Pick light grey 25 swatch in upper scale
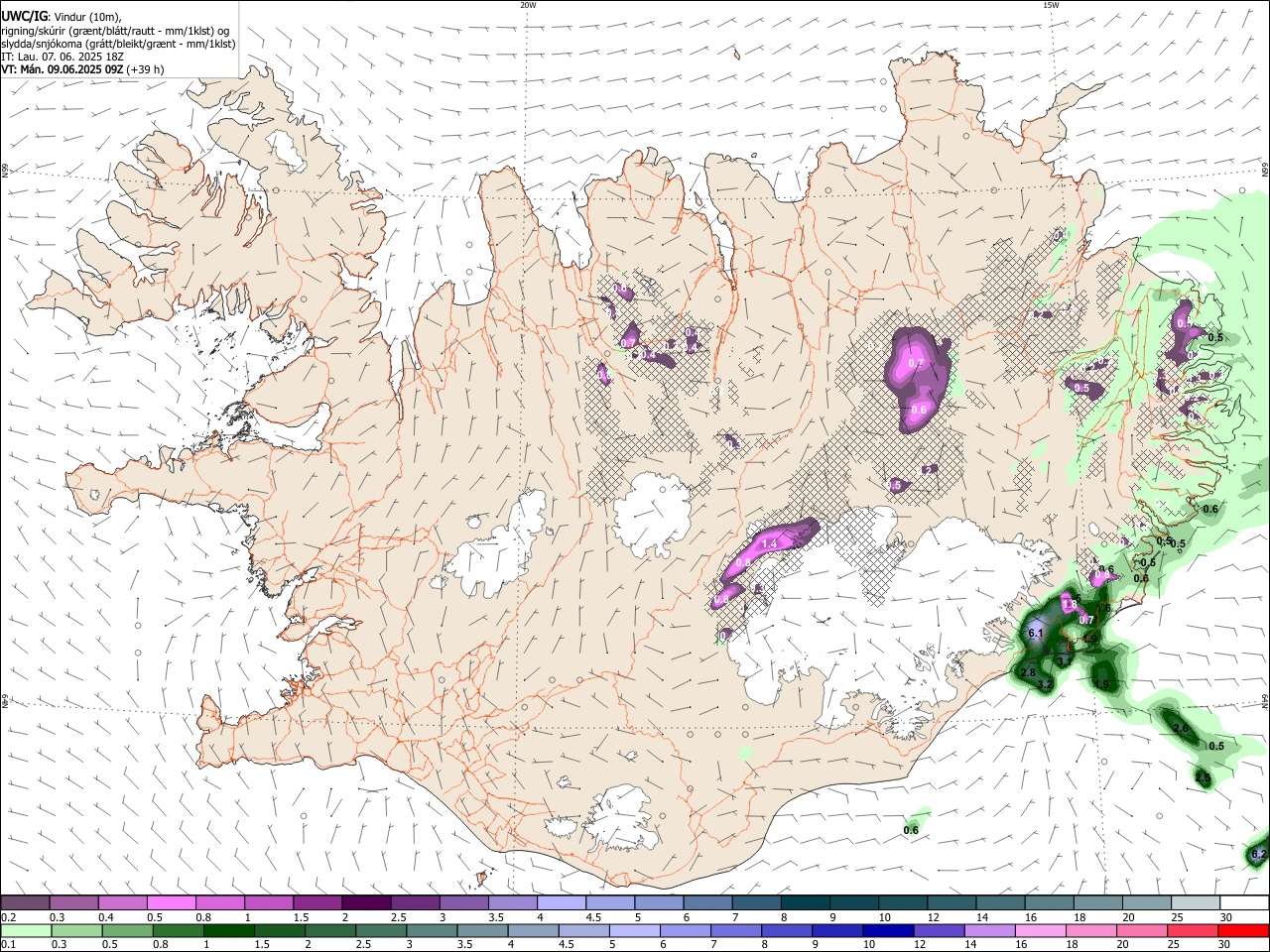 (1197, 903)
